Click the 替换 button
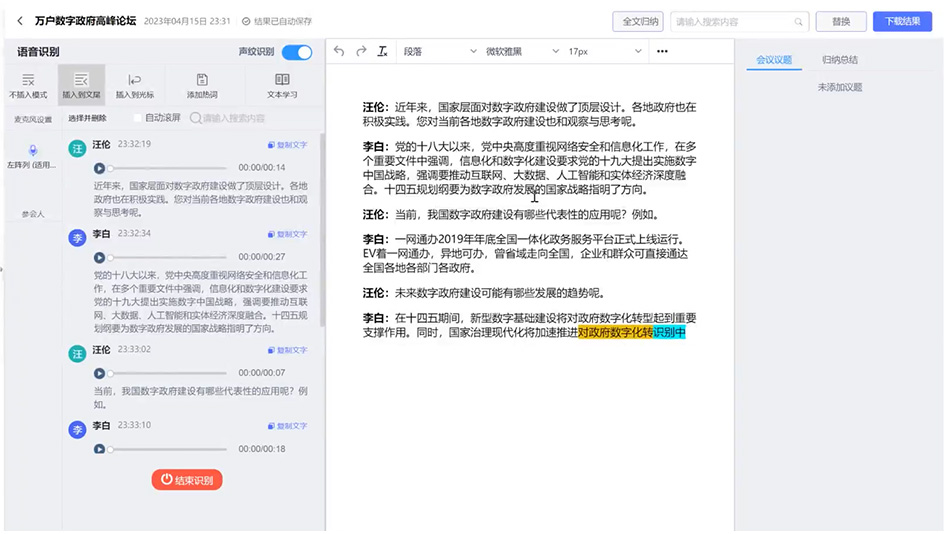 (841, 22)
